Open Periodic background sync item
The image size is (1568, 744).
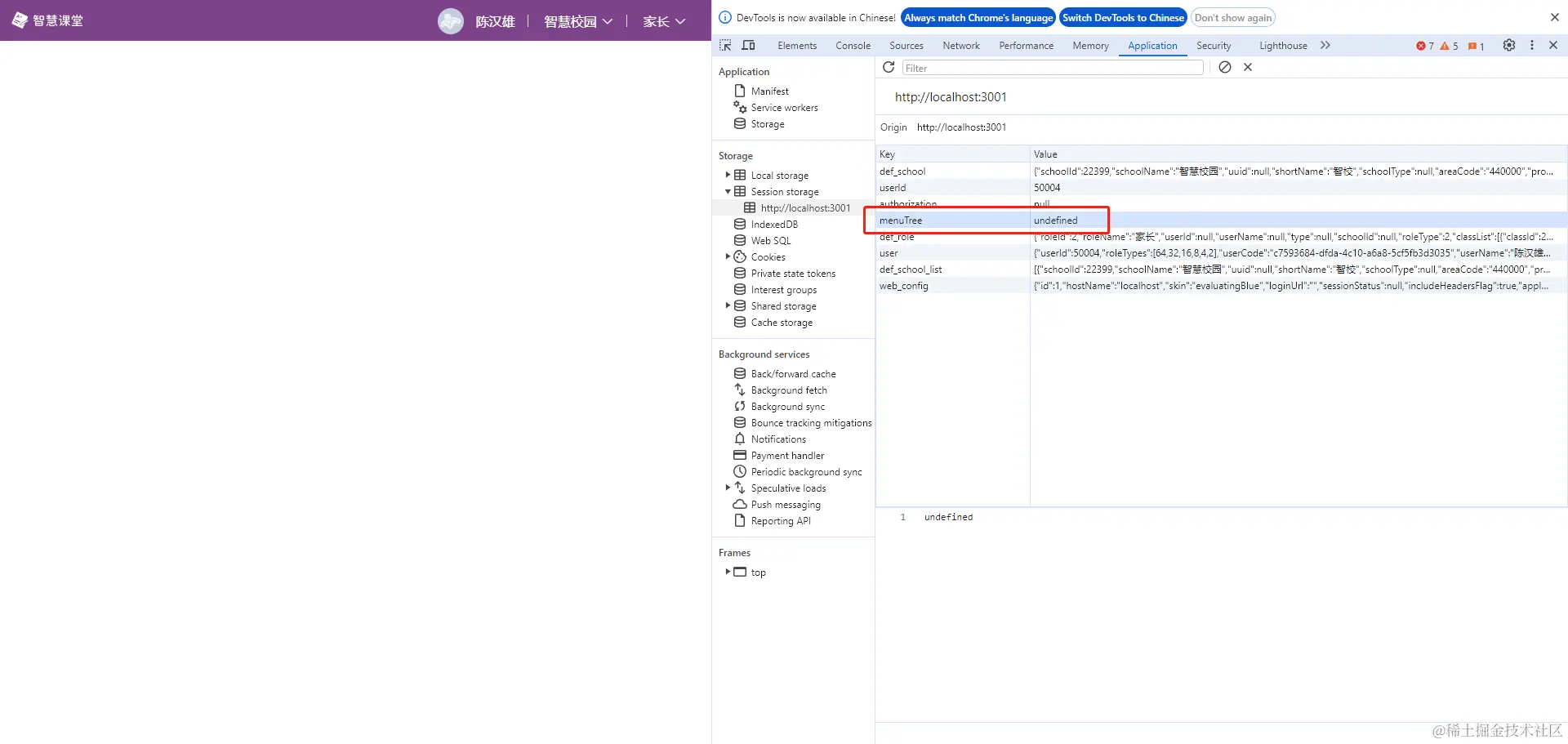click(806, 472)
